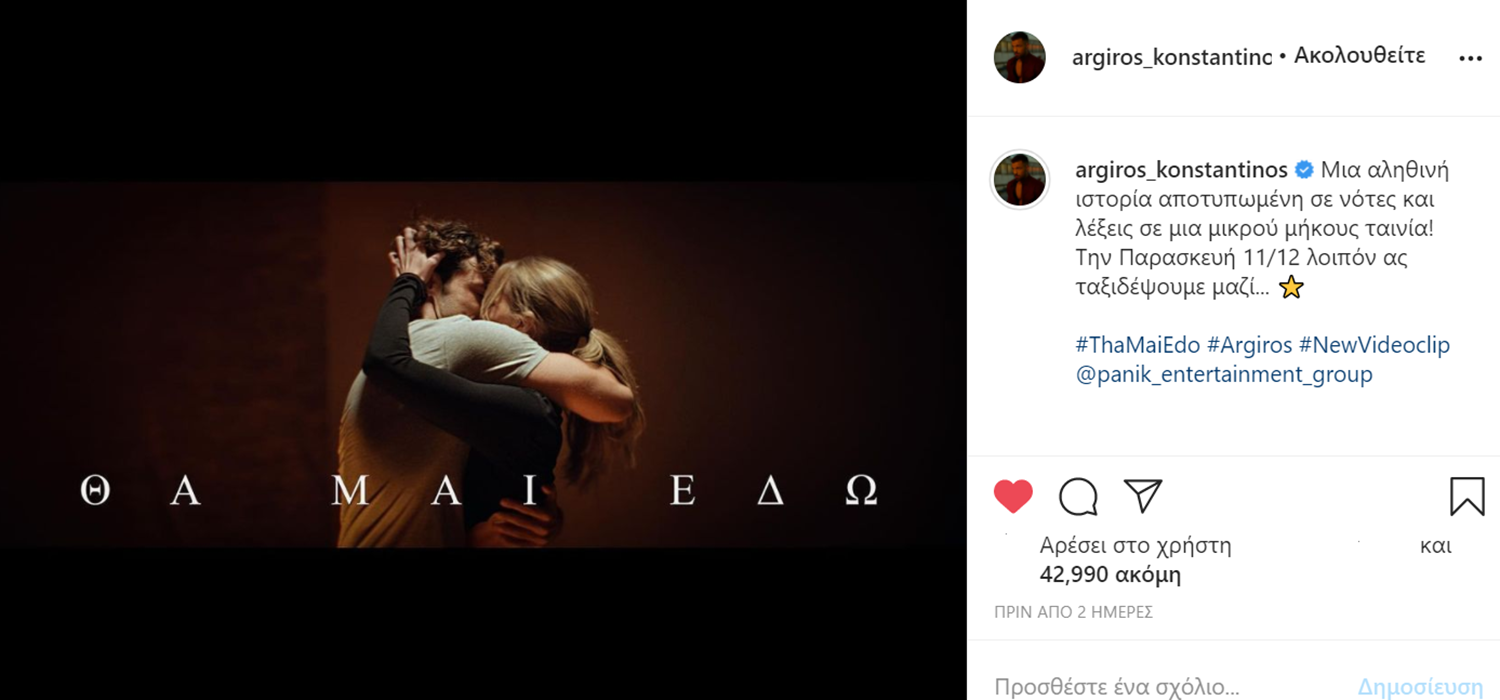Open #Argiros hashtag
1500x700 pixels.
pyautogui.click(x=1250, y=345)
